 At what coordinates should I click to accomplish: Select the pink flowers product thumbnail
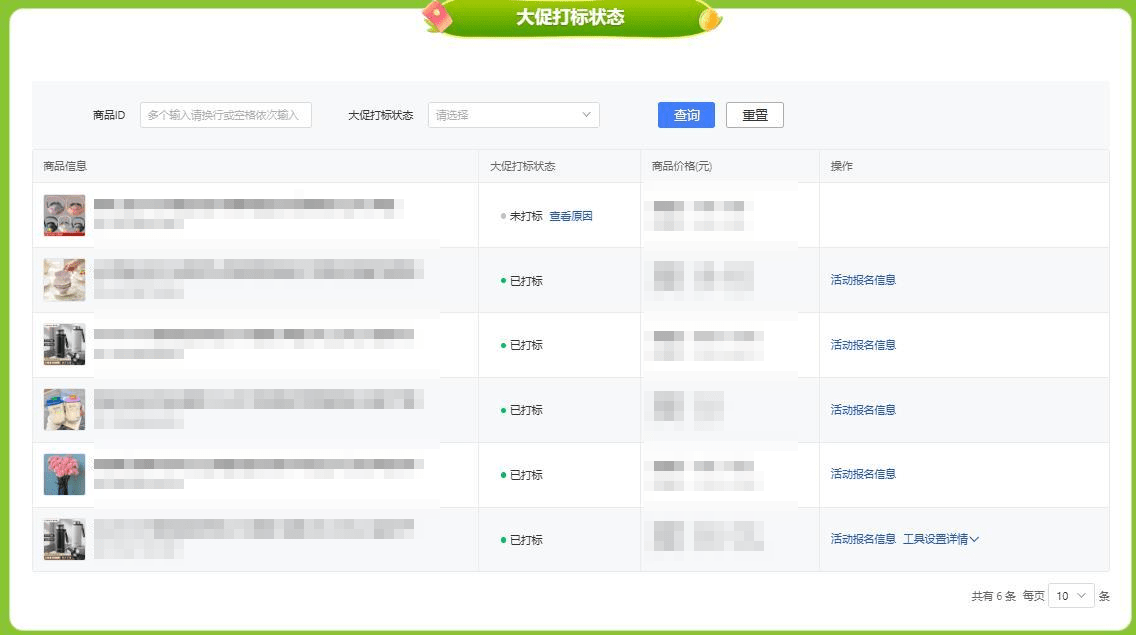(x=64, y=474)
